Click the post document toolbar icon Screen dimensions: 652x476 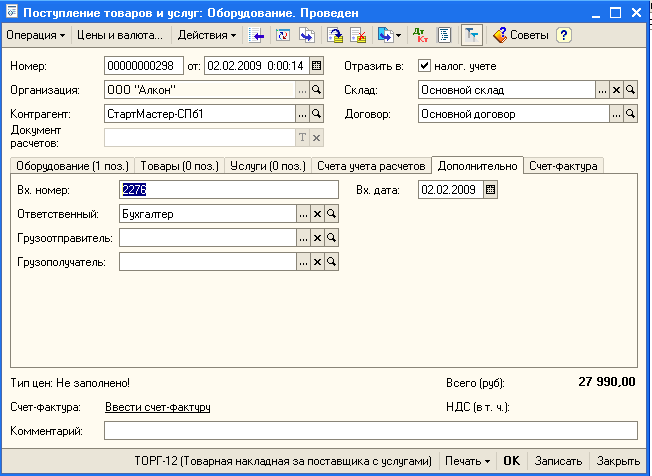tap(335, 35)
